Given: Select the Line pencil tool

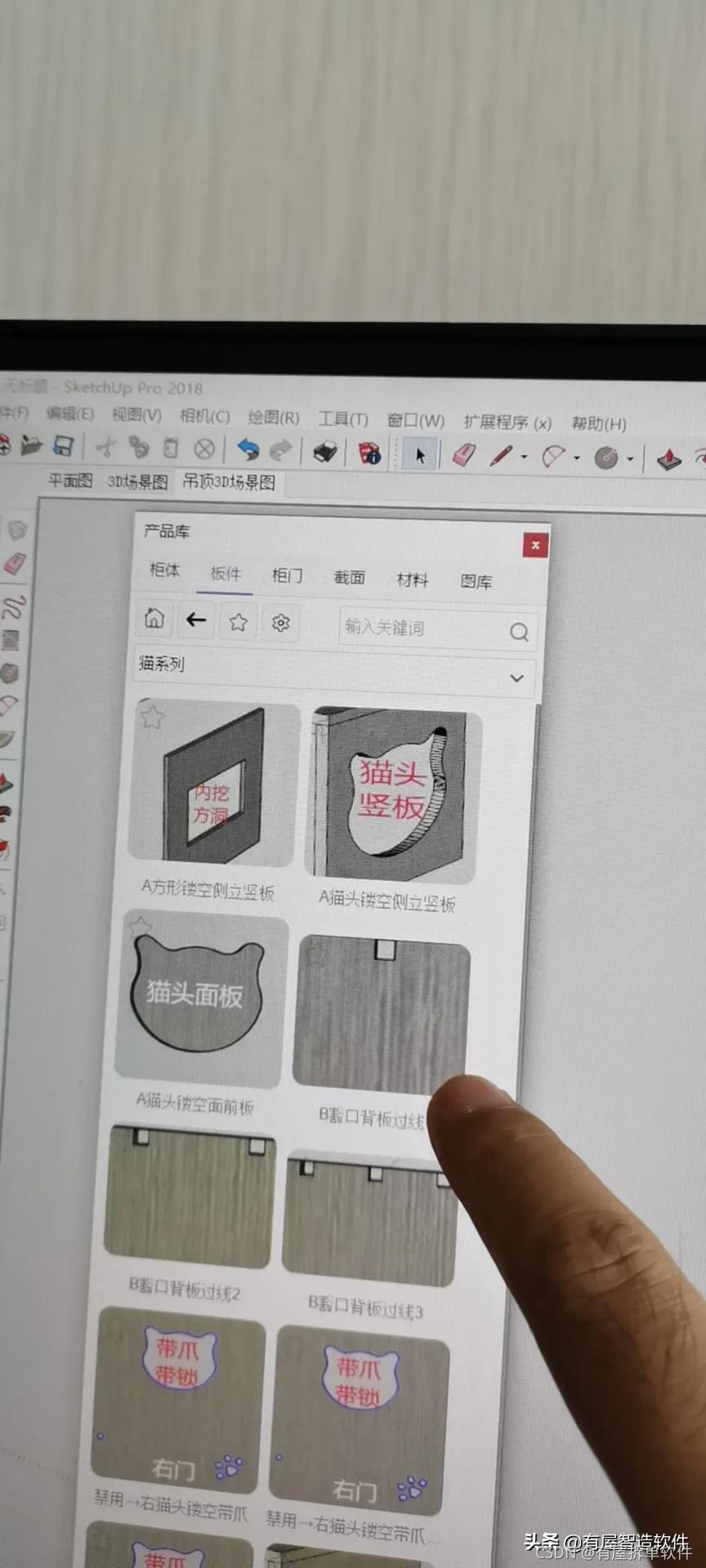Looking at the screenshot, I should point(501,456).
